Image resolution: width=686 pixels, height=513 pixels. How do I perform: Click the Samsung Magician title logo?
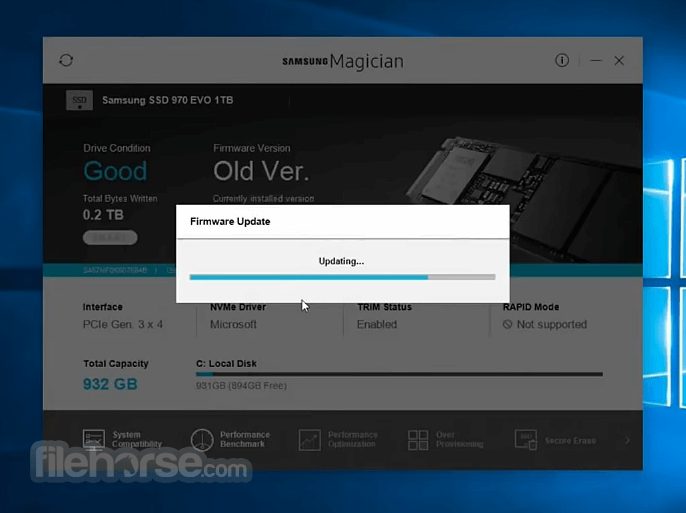click(343, 61)
